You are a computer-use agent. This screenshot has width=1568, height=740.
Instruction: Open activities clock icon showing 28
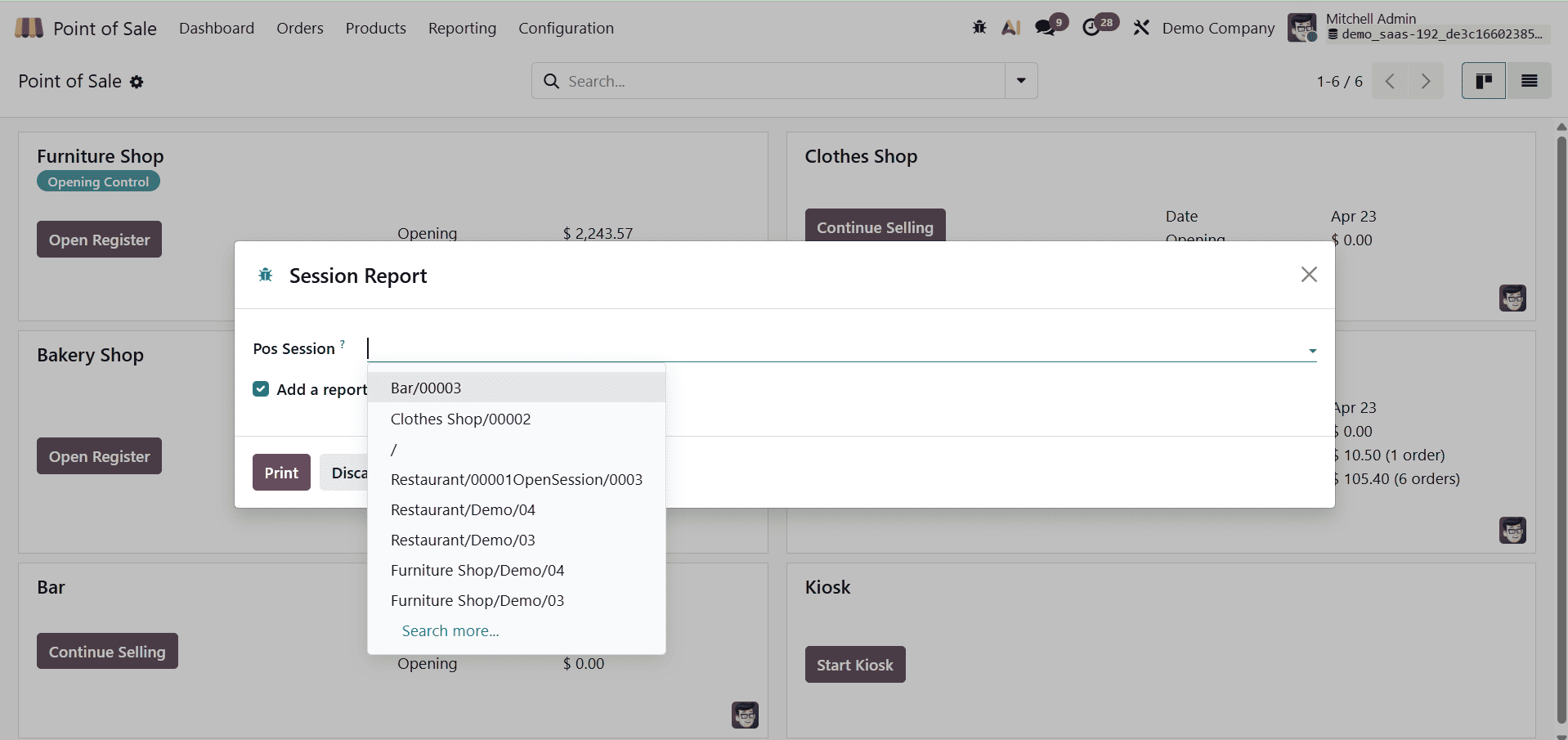pos(1094,27)
